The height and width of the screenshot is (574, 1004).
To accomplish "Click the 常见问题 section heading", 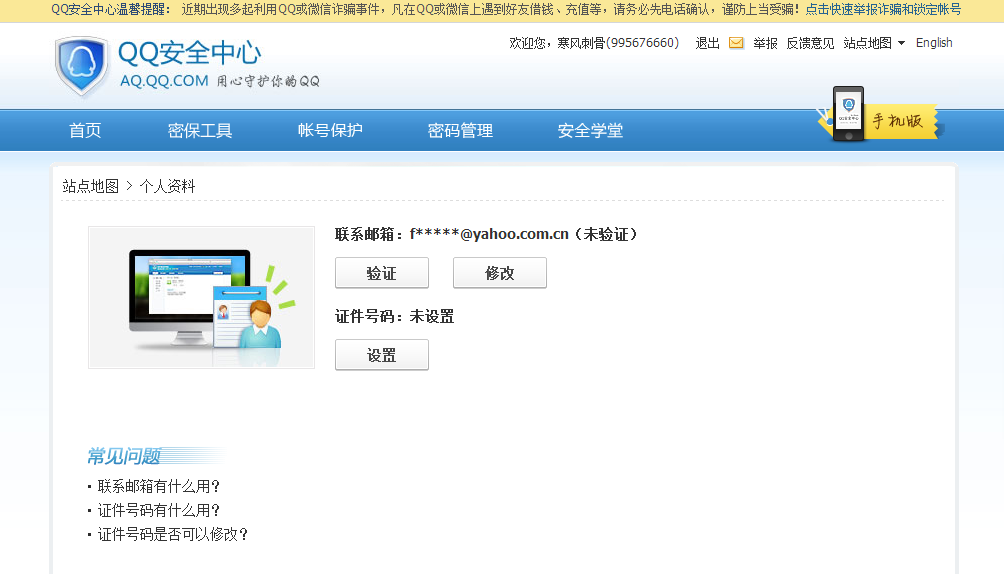I will click(124, 456).
